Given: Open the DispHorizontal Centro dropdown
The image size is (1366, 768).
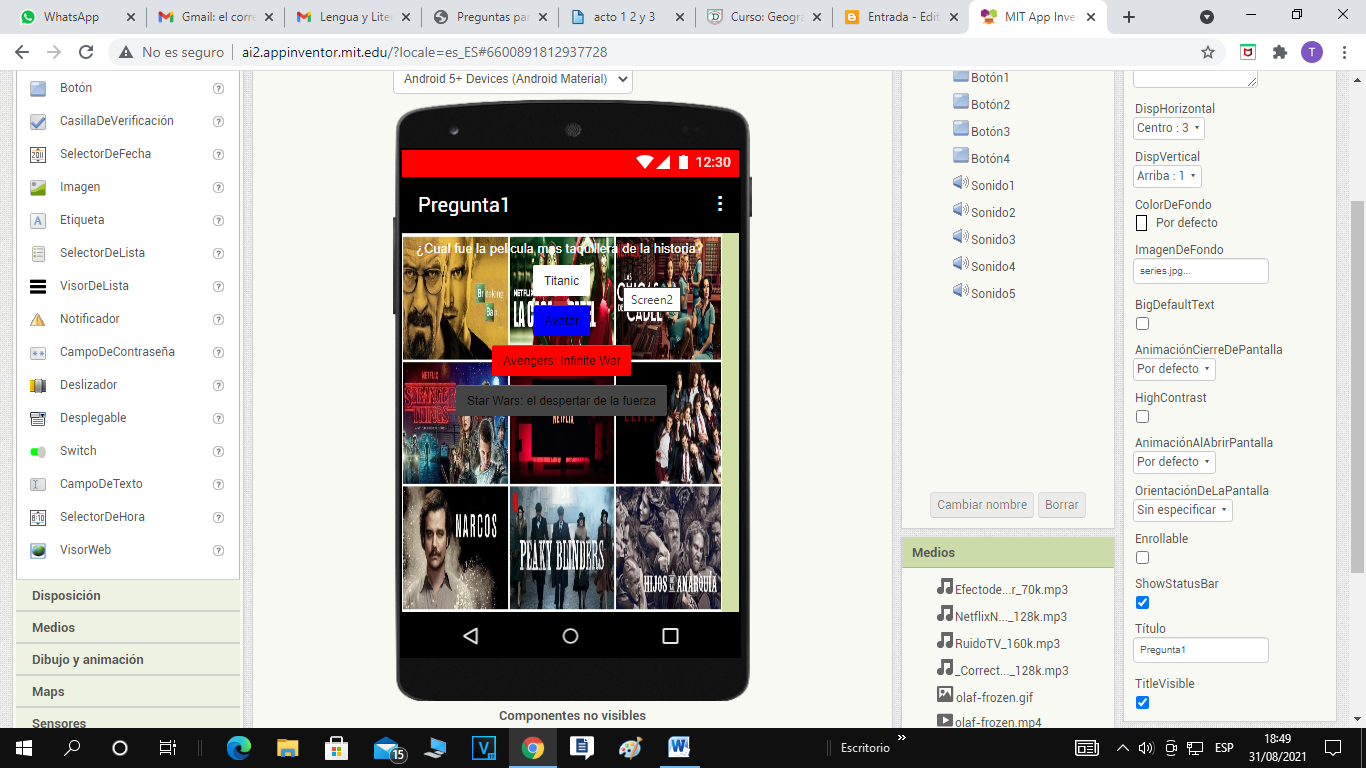Looking at the screenshot, I should (x=1169, y=128).
